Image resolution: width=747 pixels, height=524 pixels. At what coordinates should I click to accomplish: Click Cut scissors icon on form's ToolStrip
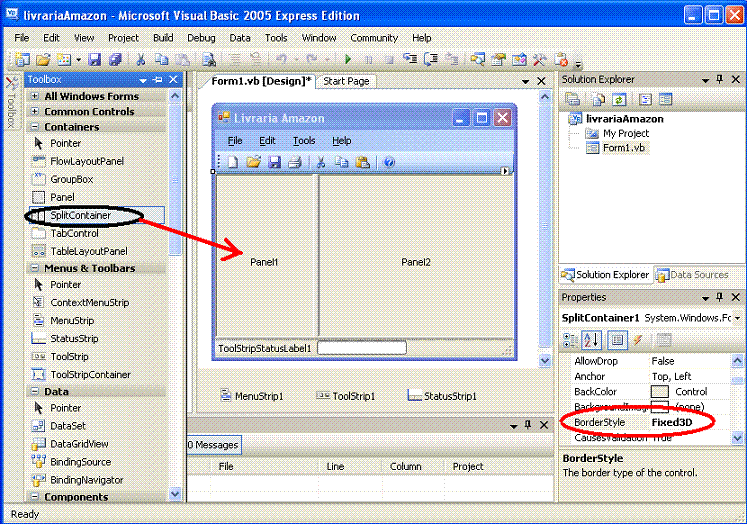(321, 162)
